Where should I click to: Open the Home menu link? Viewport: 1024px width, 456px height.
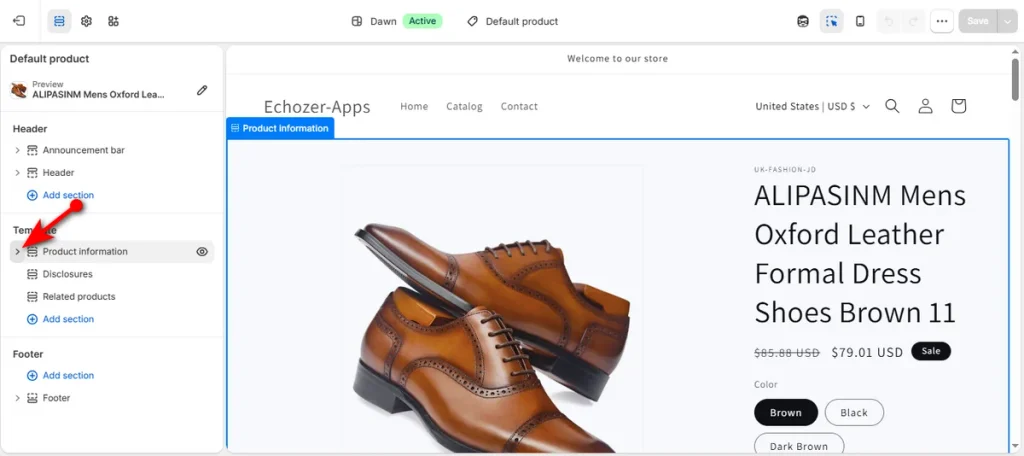coord(414,106)
